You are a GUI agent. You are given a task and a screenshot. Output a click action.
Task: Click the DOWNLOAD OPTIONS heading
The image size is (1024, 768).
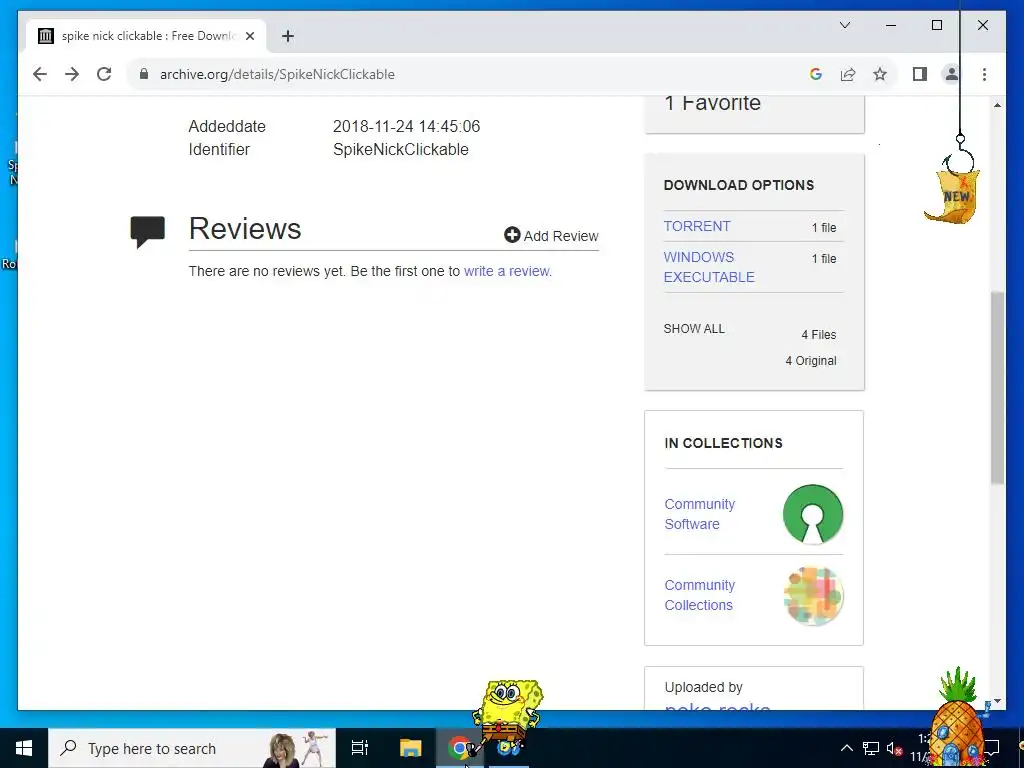click(739, 185)
